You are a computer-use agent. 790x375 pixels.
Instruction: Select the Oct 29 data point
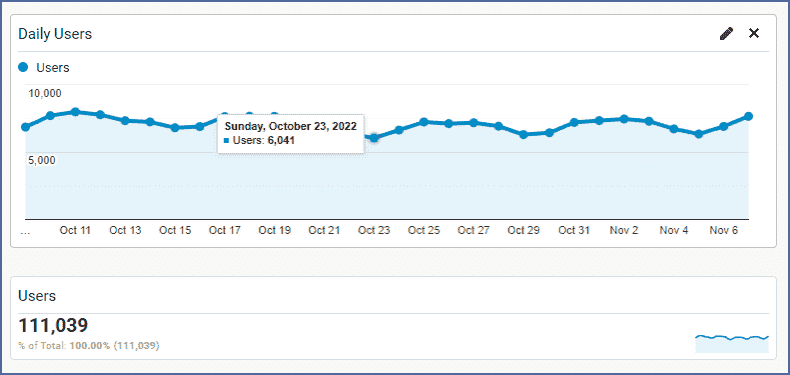[x=523, y=135]
